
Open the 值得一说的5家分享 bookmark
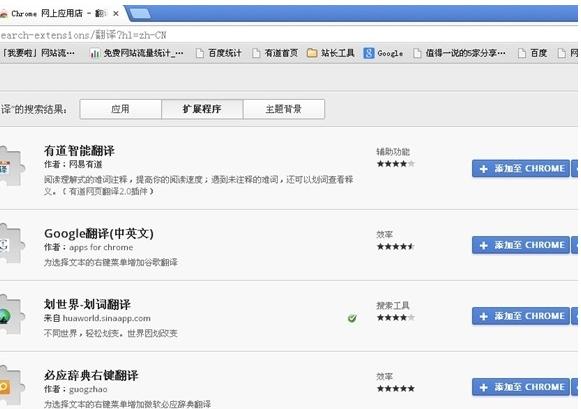pos(459,53)
